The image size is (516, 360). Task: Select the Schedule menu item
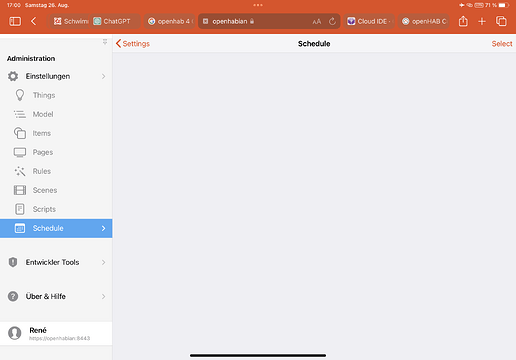56,228
